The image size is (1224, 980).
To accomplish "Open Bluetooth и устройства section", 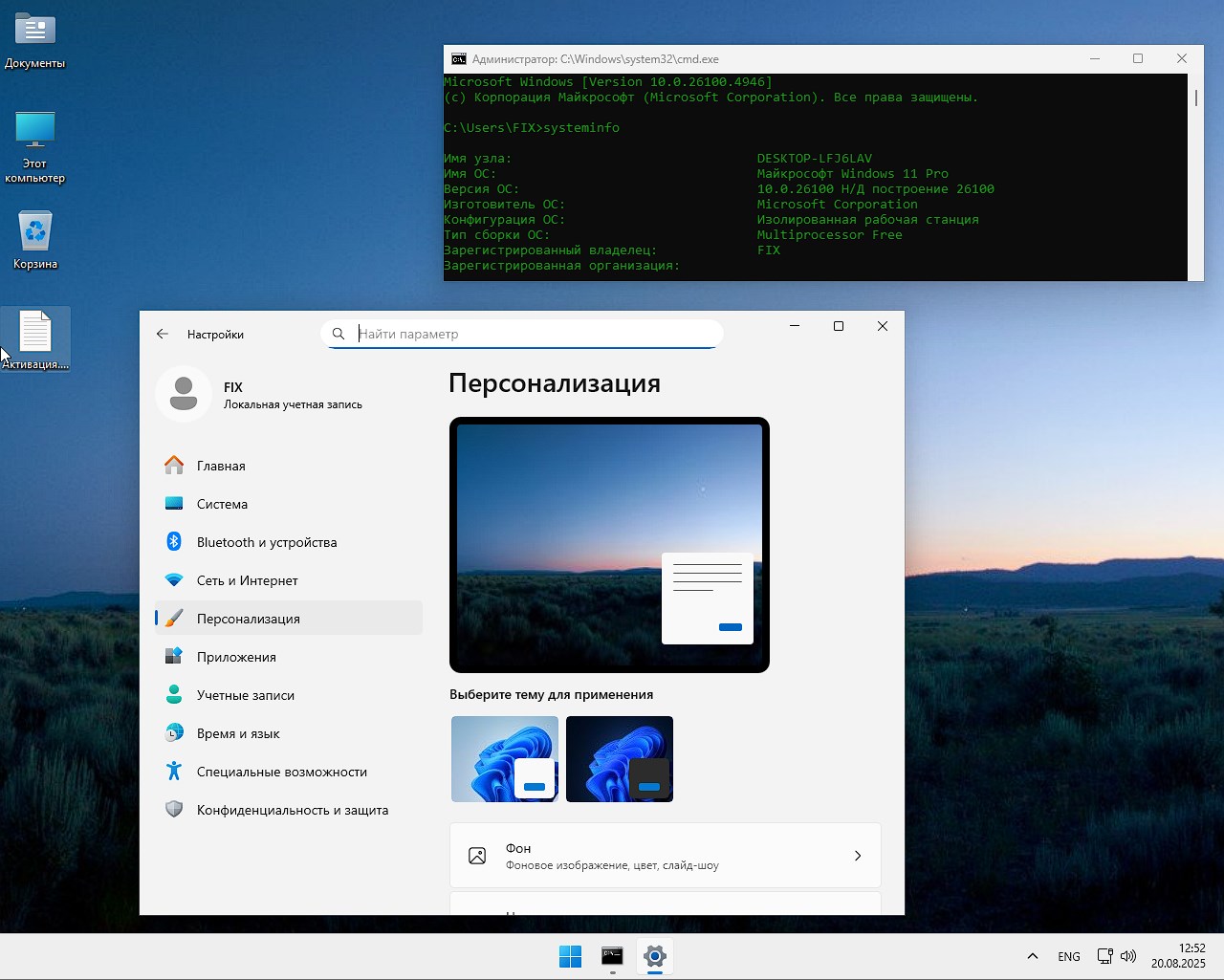I will [289, 542].
